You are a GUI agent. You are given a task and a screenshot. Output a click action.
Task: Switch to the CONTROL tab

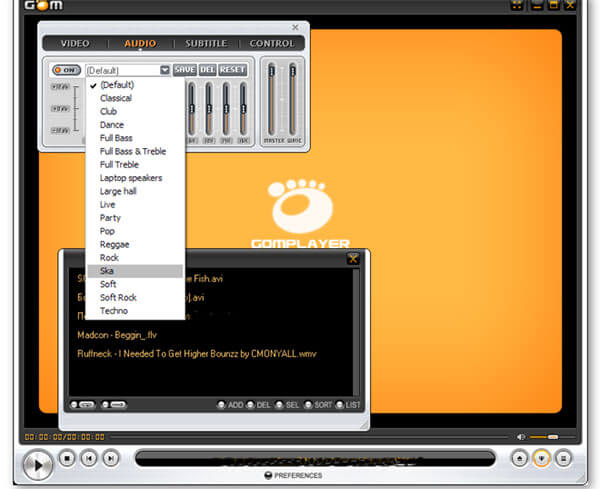coord(272,43)
